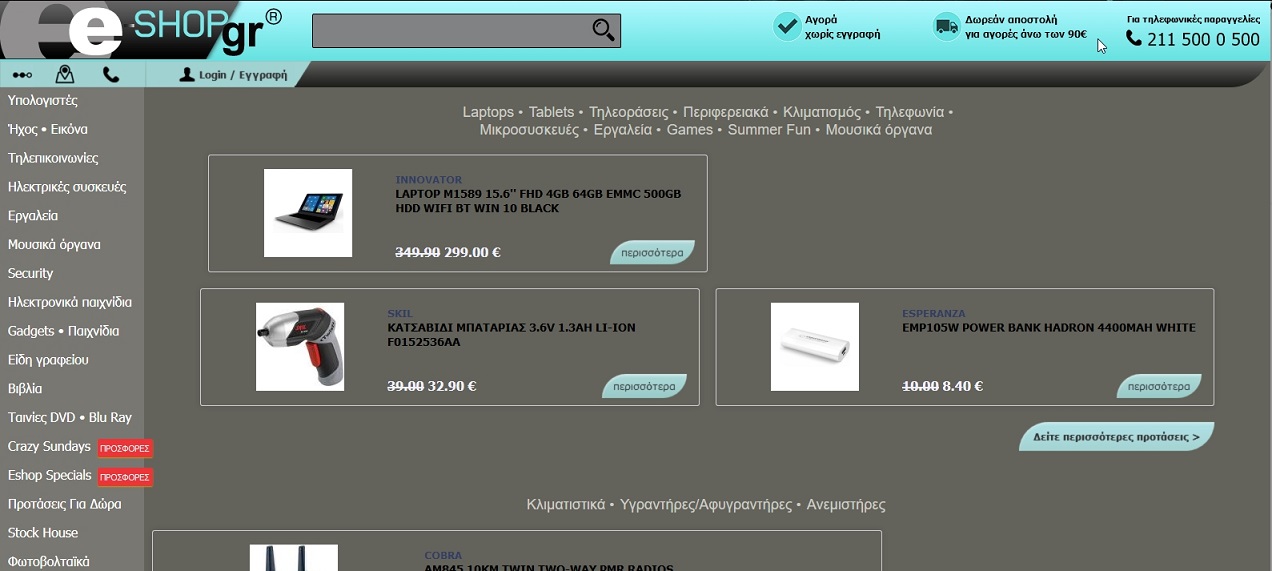This screenshot has width=1272, height=571.
Task: Open Crazy Sundays offers entry
Action: pos(49,447)
